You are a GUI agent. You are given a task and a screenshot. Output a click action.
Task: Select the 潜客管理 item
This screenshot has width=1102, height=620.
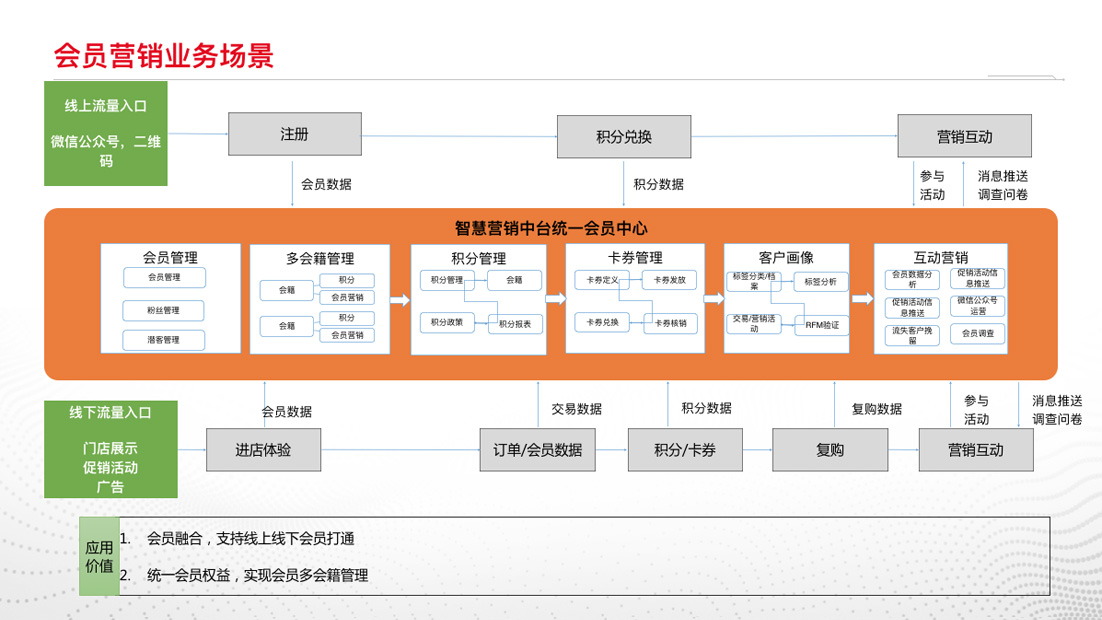tap(164, 340)
